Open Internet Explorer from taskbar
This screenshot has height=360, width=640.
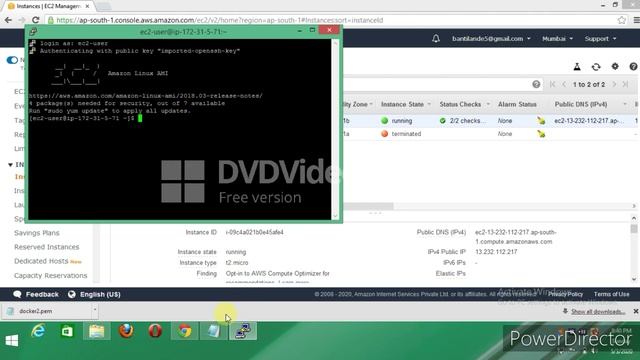pyautogui.click(x=38, y=331)
